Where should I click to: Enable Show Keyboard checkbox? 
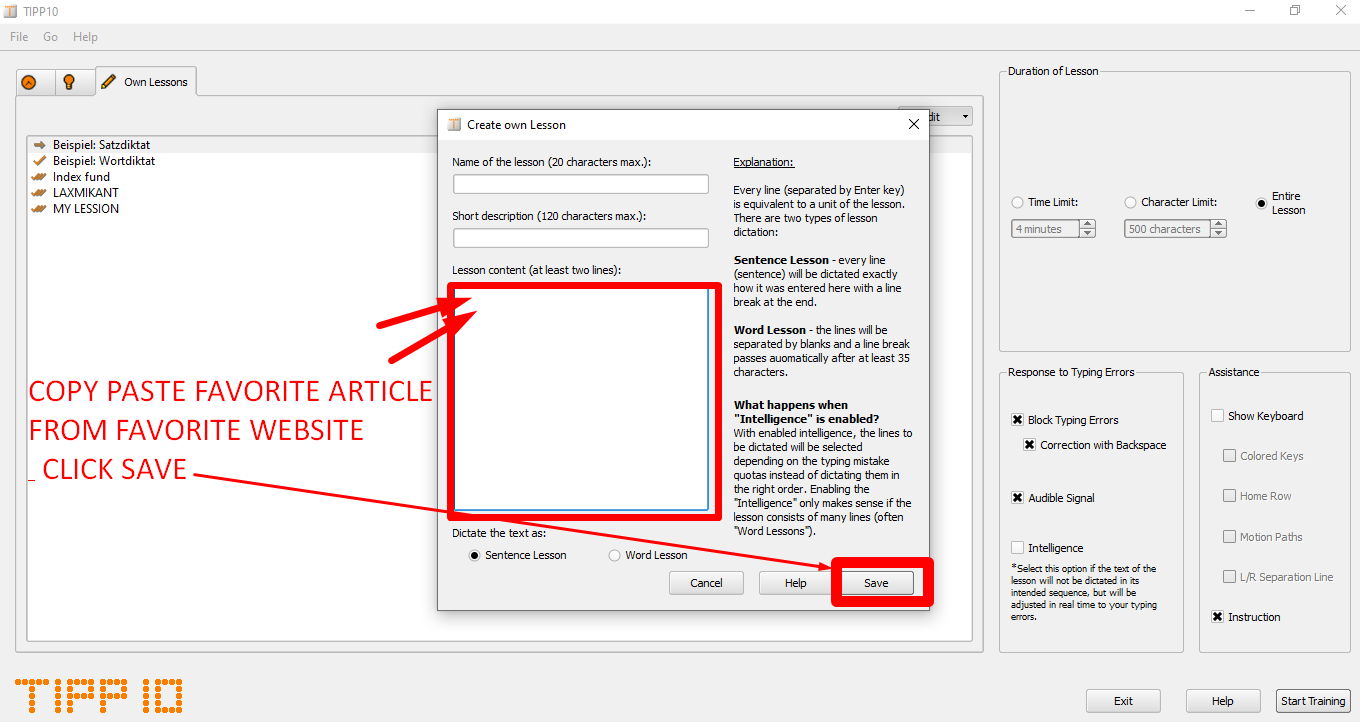pos(1218,416)
